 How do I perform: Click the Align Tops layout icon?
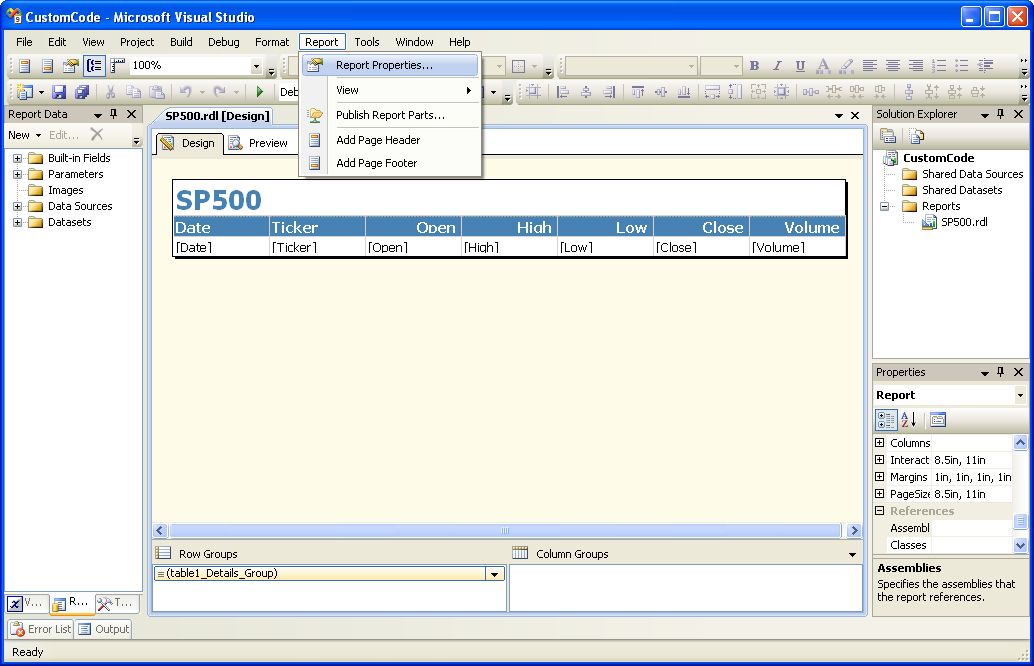pyautogui.click(x=638, y=92)
